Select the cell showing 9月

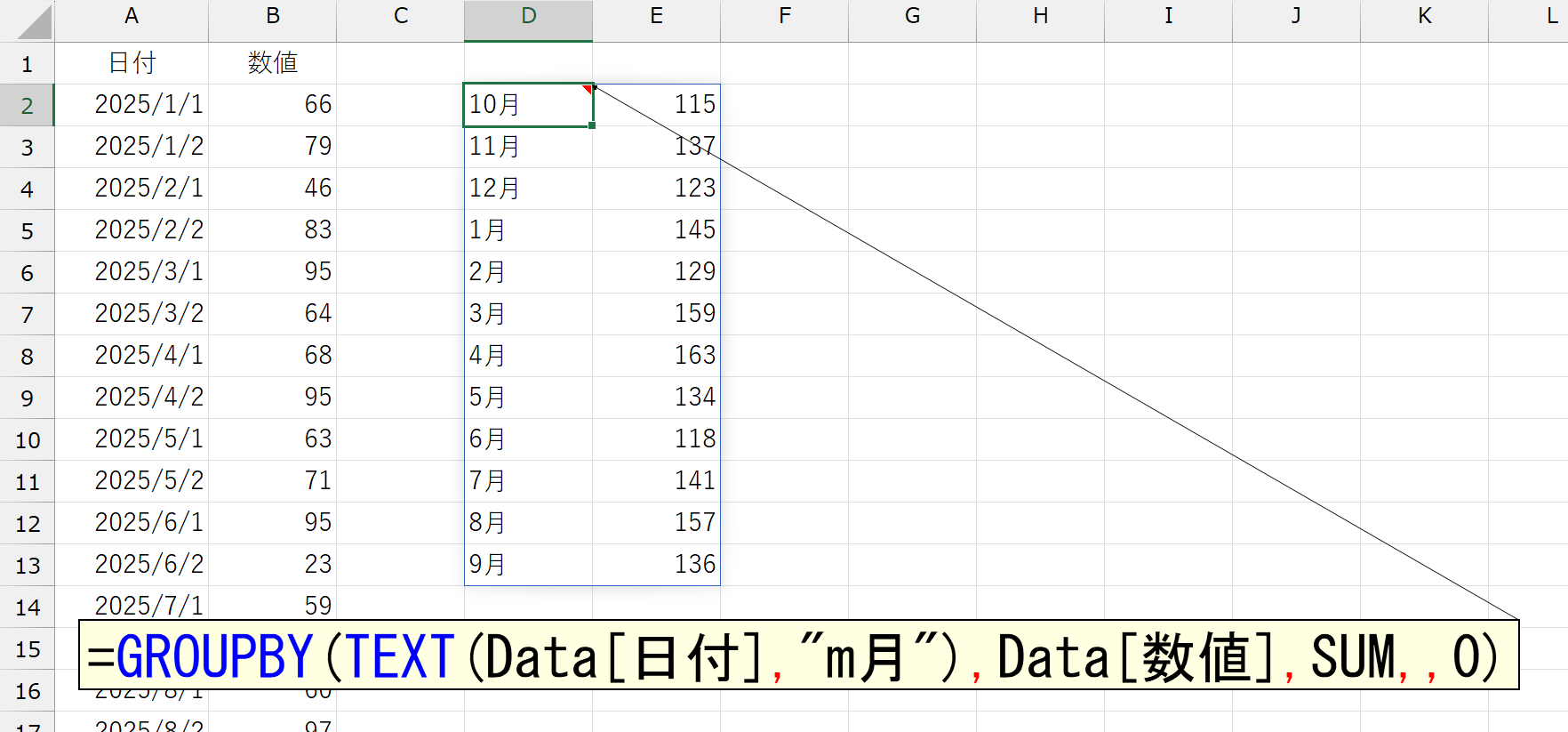528,565
